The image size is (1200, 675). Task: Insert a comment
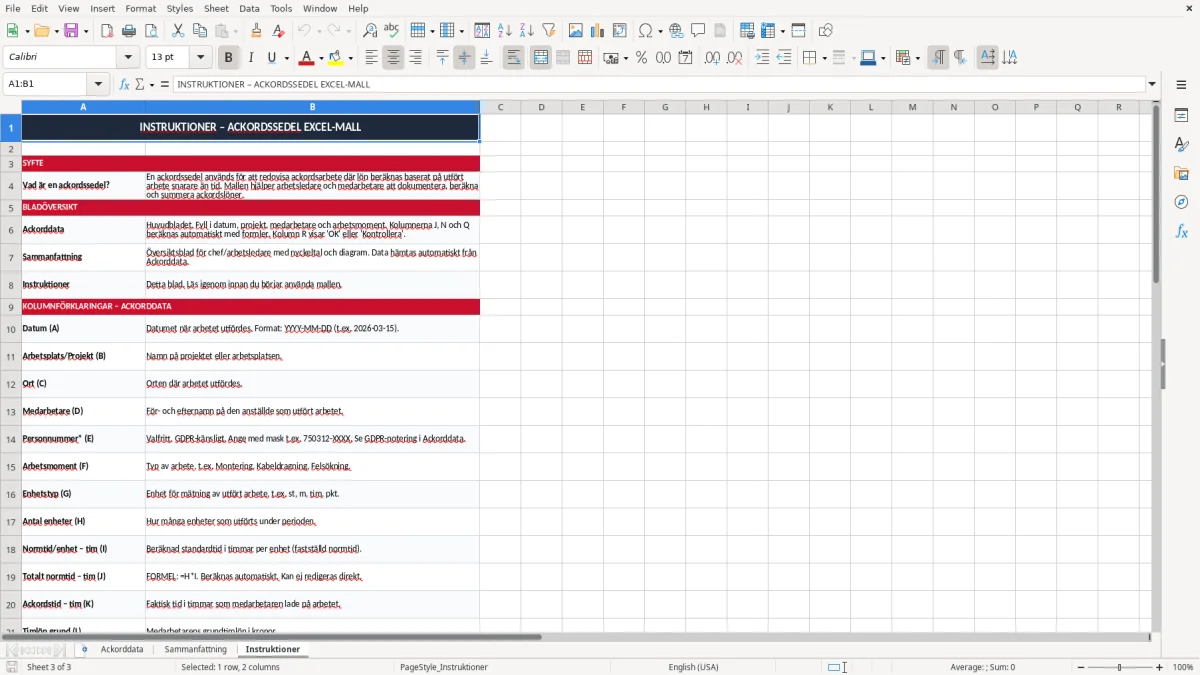698,31
